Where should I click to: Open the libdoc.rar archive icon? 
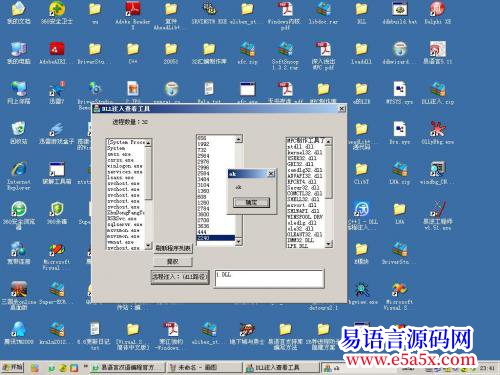click(323, 13)
